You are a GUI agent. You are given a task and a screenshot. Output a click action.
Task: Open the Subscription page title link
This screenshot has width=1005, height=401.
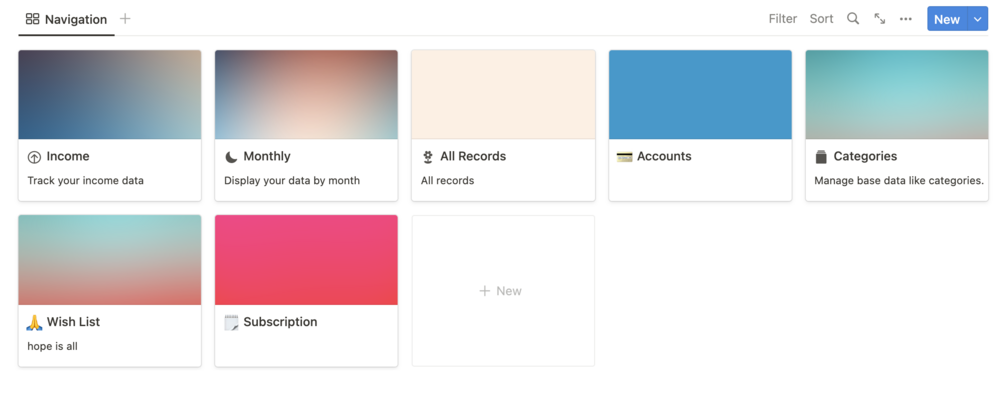[280, 322]
